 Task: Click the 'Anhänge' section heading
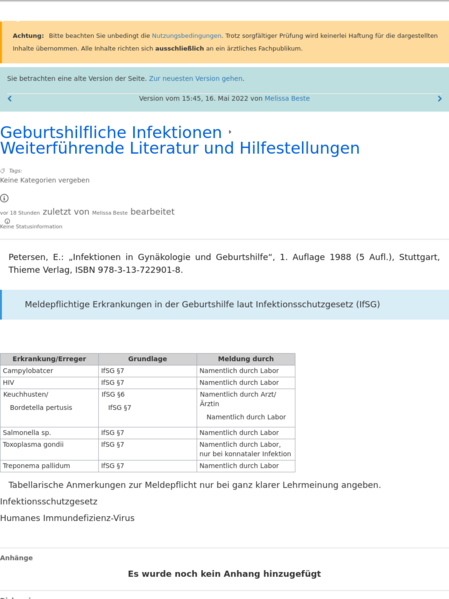click(x=16, y=558)
